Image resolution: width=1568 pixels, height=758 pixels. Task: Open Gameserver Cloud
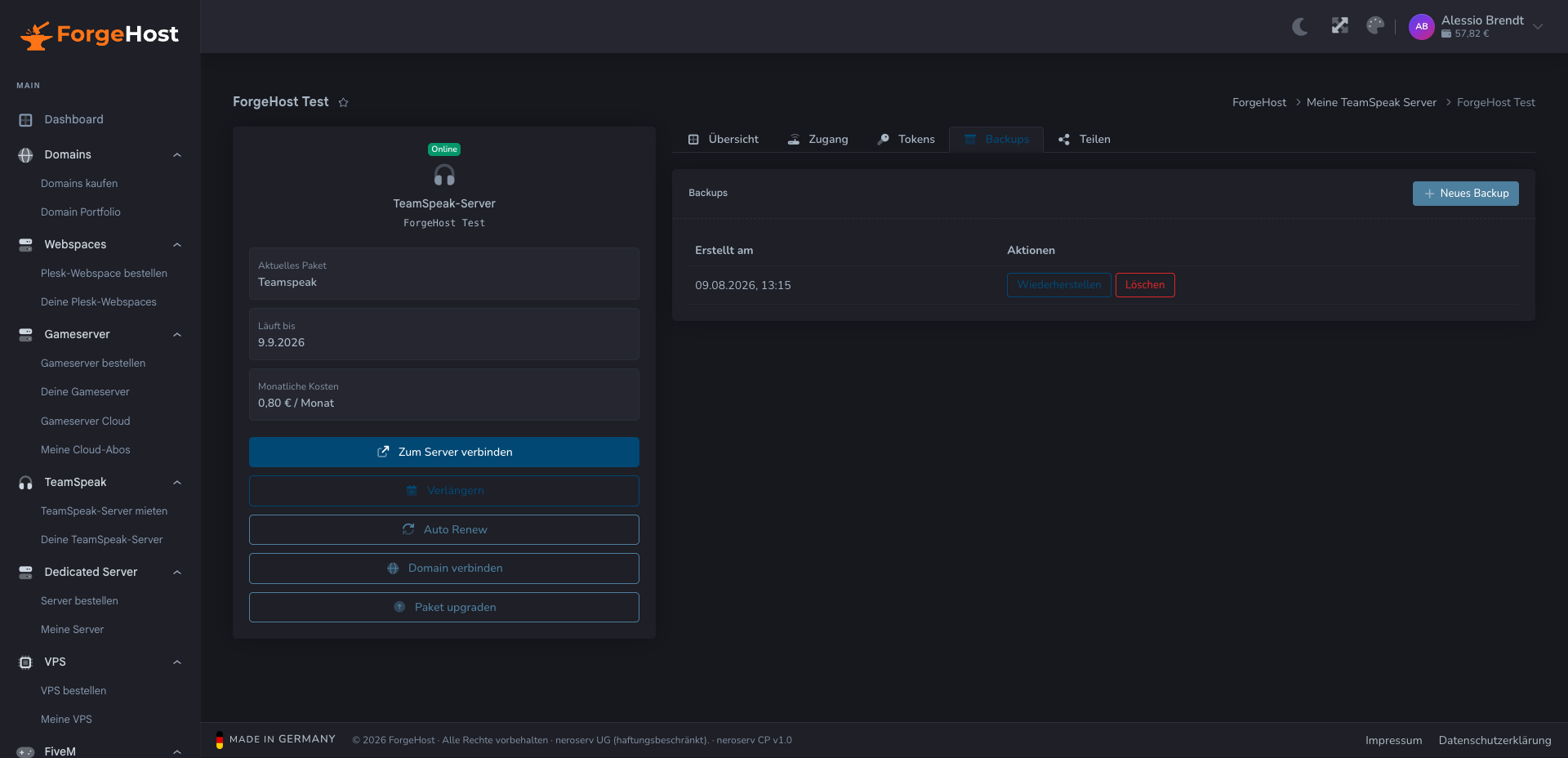pyautogui.click(x=86, y=421)
